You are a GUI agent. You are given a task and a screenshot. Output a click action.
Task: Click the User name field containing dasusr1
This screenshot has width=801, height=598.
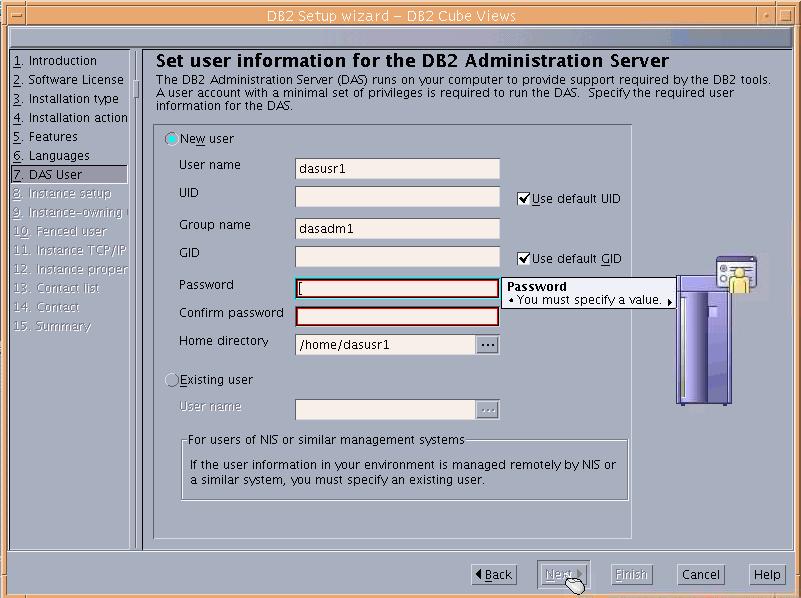click(x=397, y=169)
